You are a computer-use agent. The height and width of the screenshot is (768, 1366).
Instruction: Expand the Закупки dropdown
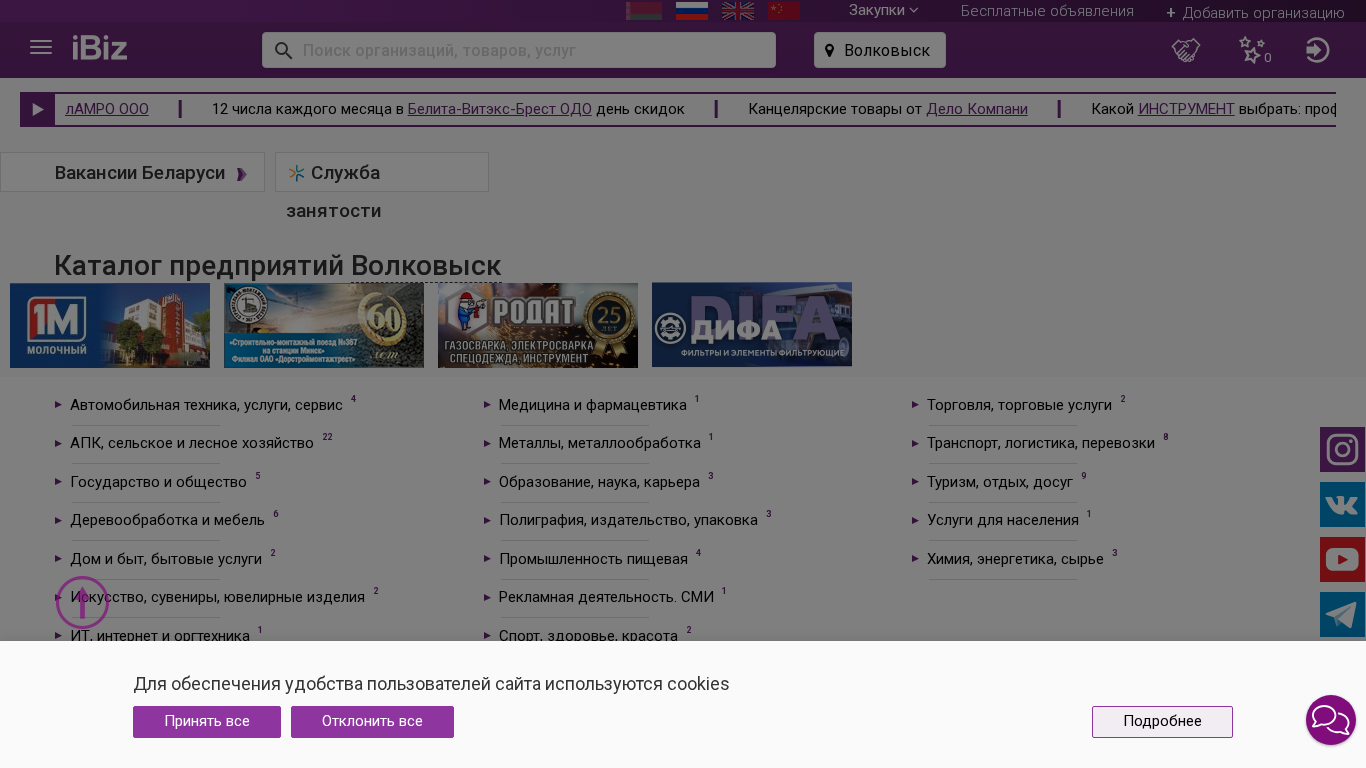tap(883, 10)
